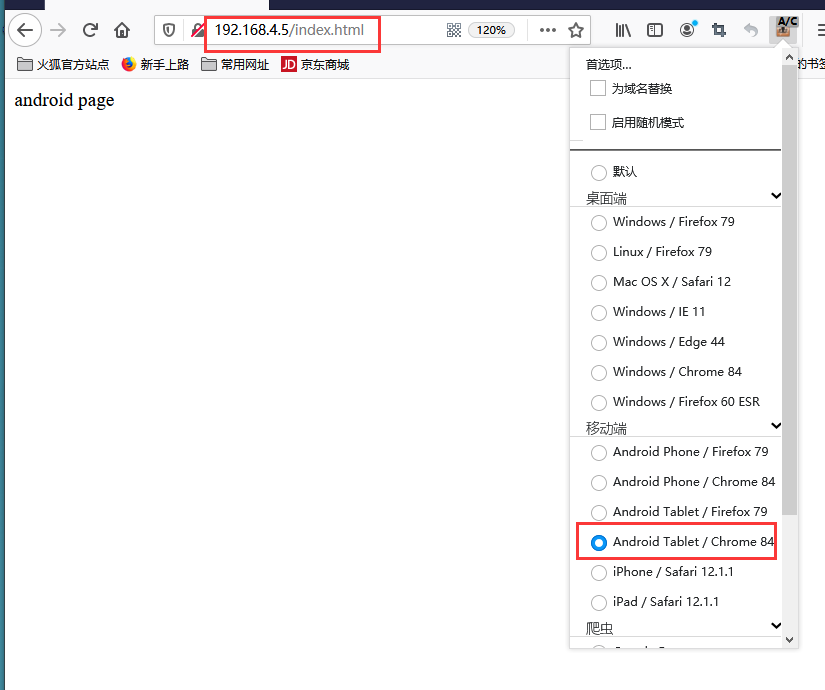Open the Library bookmarks and history
This screenshot has height=690, width=825.
coord(623,30)
